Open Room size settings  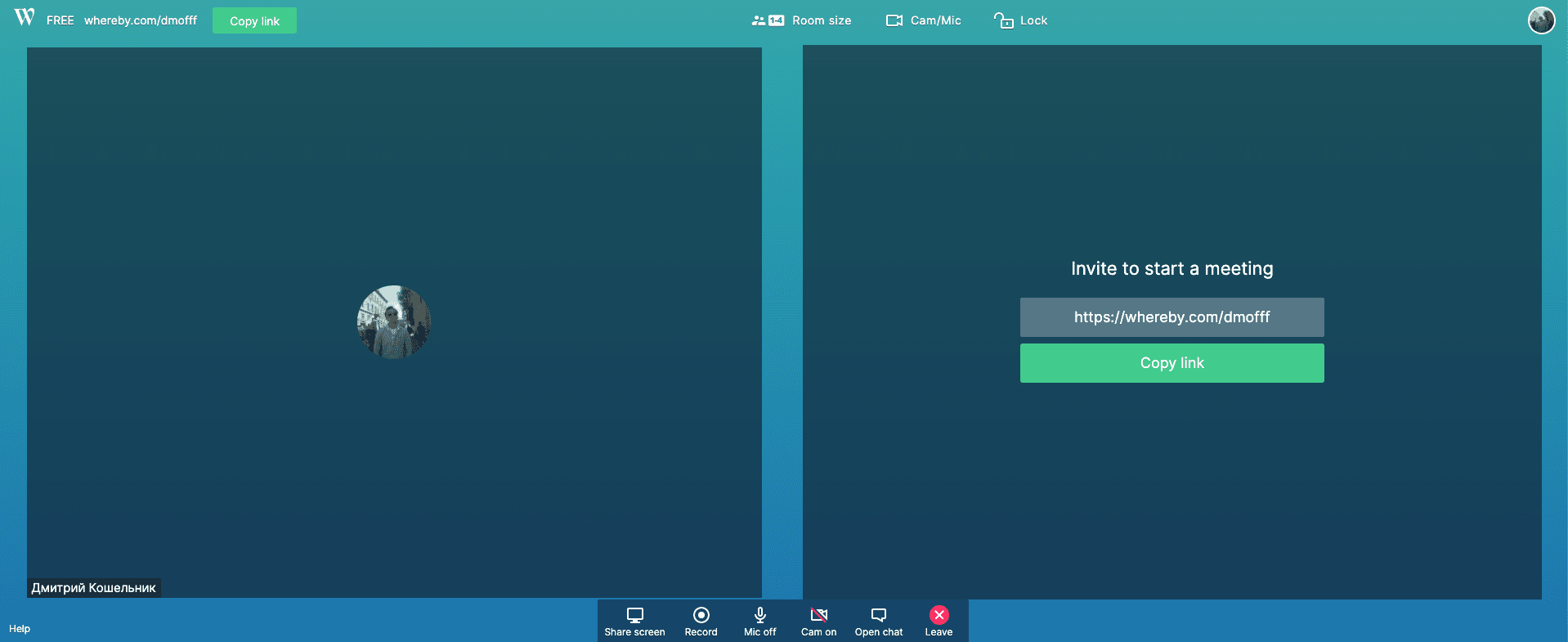[x=801, y=20]
